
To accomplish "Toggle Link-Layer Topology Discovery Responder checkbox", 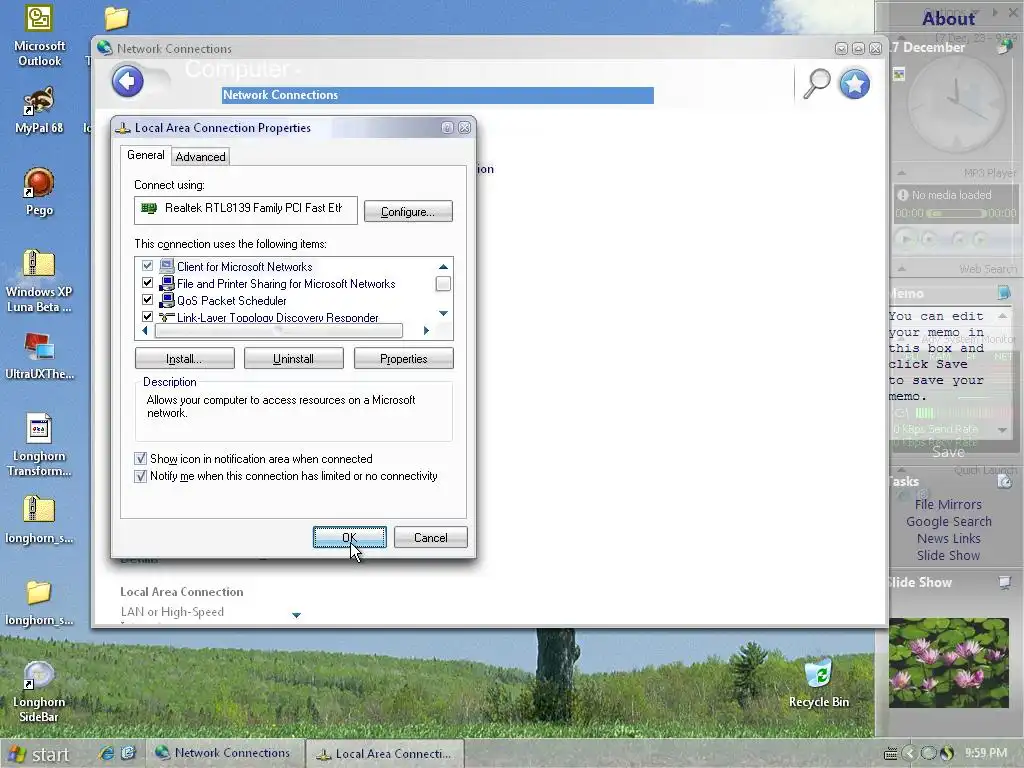I will [147, 317].
